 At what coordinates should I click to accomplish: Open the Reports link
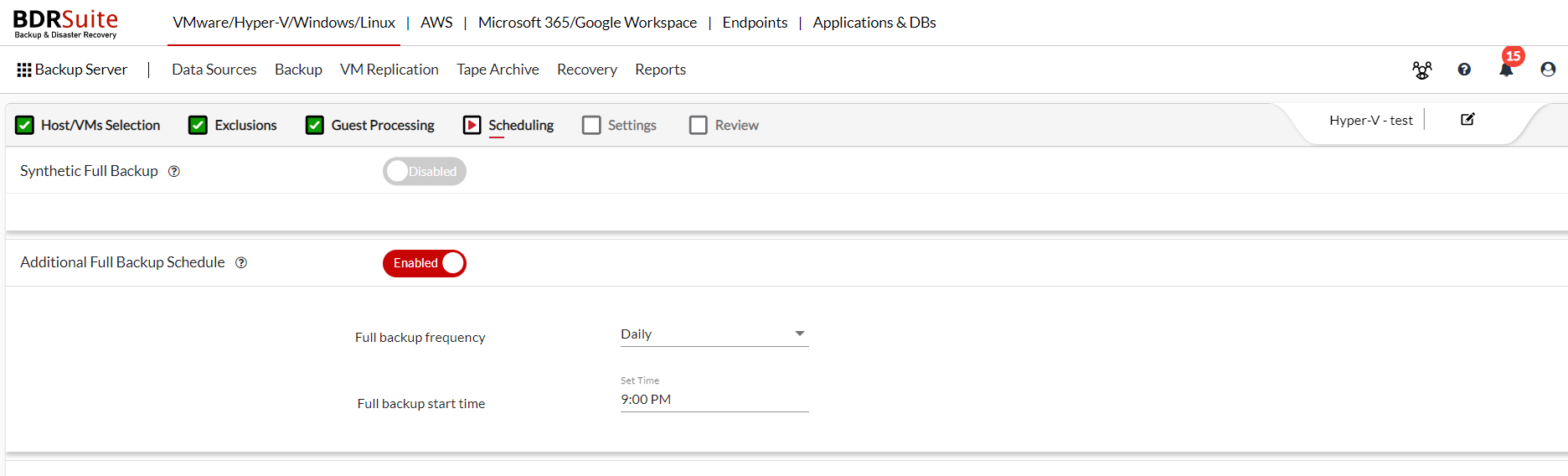660,70
